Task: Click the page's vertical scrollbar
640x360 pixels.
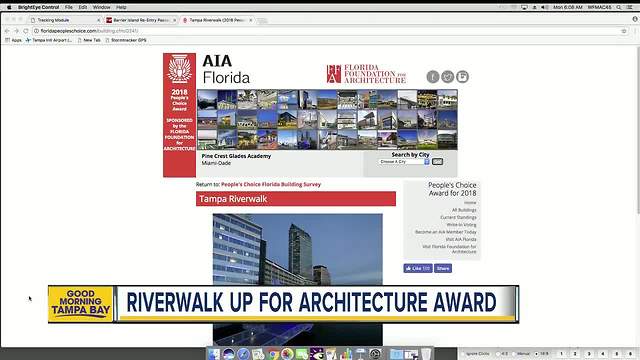Action: pos(638,131)
